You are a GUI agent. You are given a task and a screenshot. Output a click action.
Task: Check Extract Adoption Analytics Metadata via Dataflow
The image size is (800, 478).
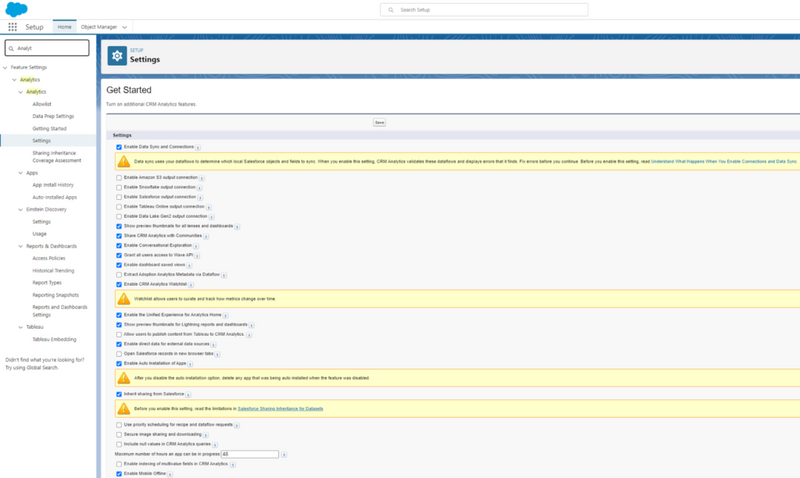[119, 274]
